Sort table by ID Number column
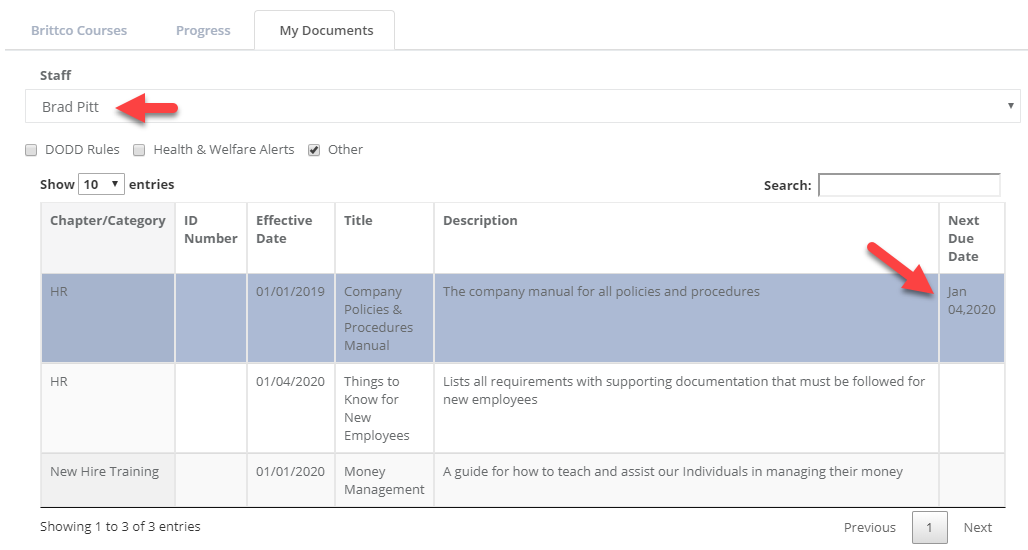This screenshot has height=550, width=1028. (210, 229)
